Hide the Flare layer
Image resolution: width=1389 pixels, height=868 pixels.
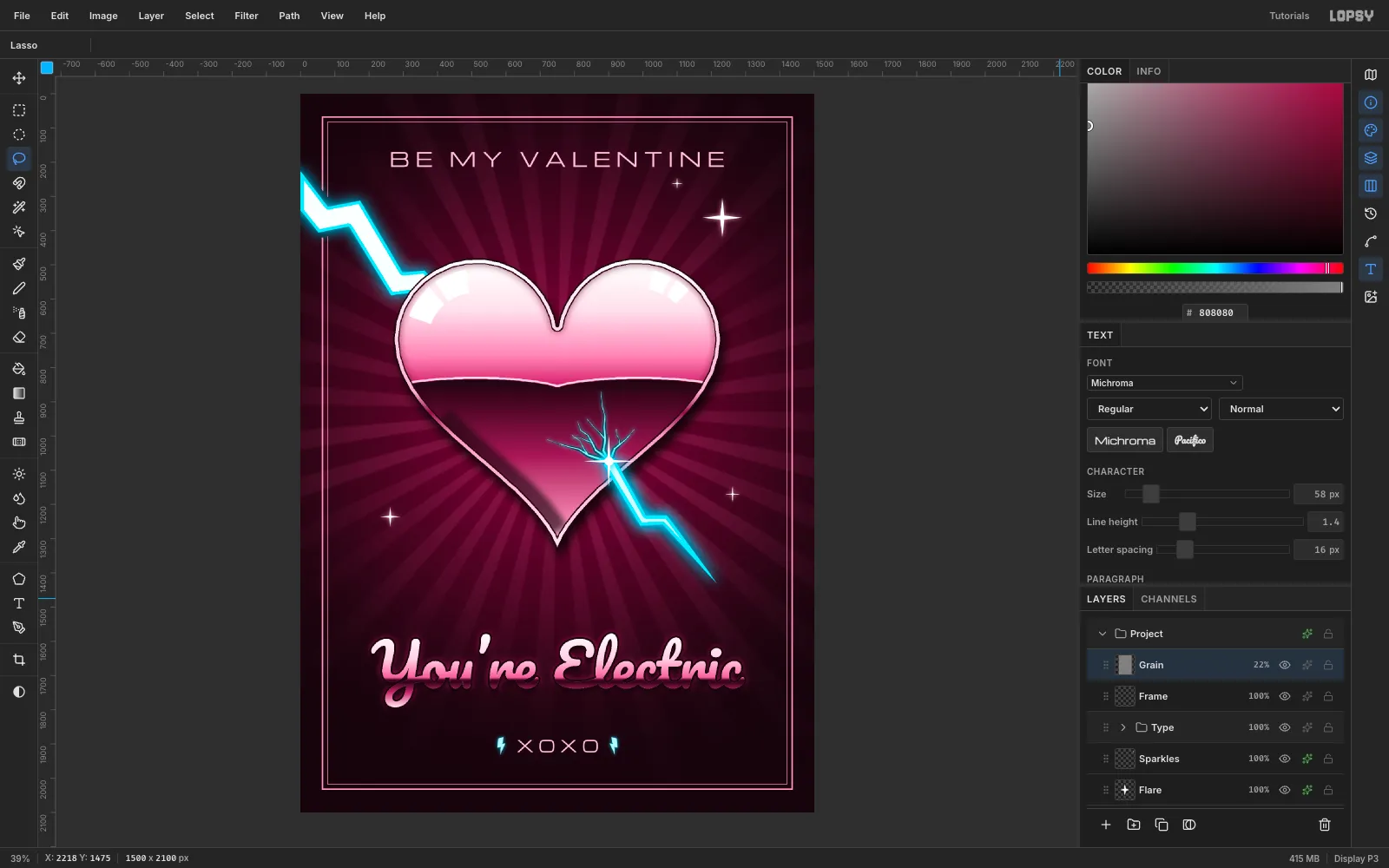[1285, 790]
